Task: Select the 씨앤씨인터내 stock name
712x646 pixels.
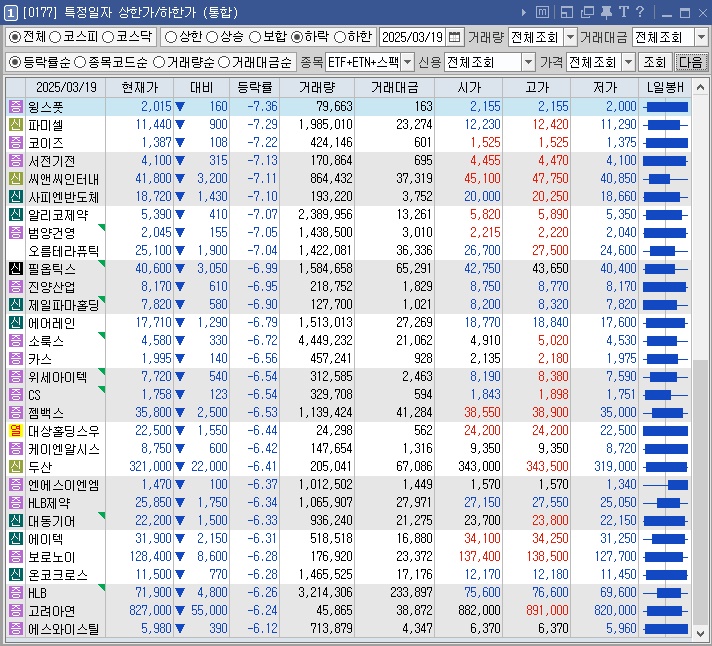Action: tap(64, 179)
